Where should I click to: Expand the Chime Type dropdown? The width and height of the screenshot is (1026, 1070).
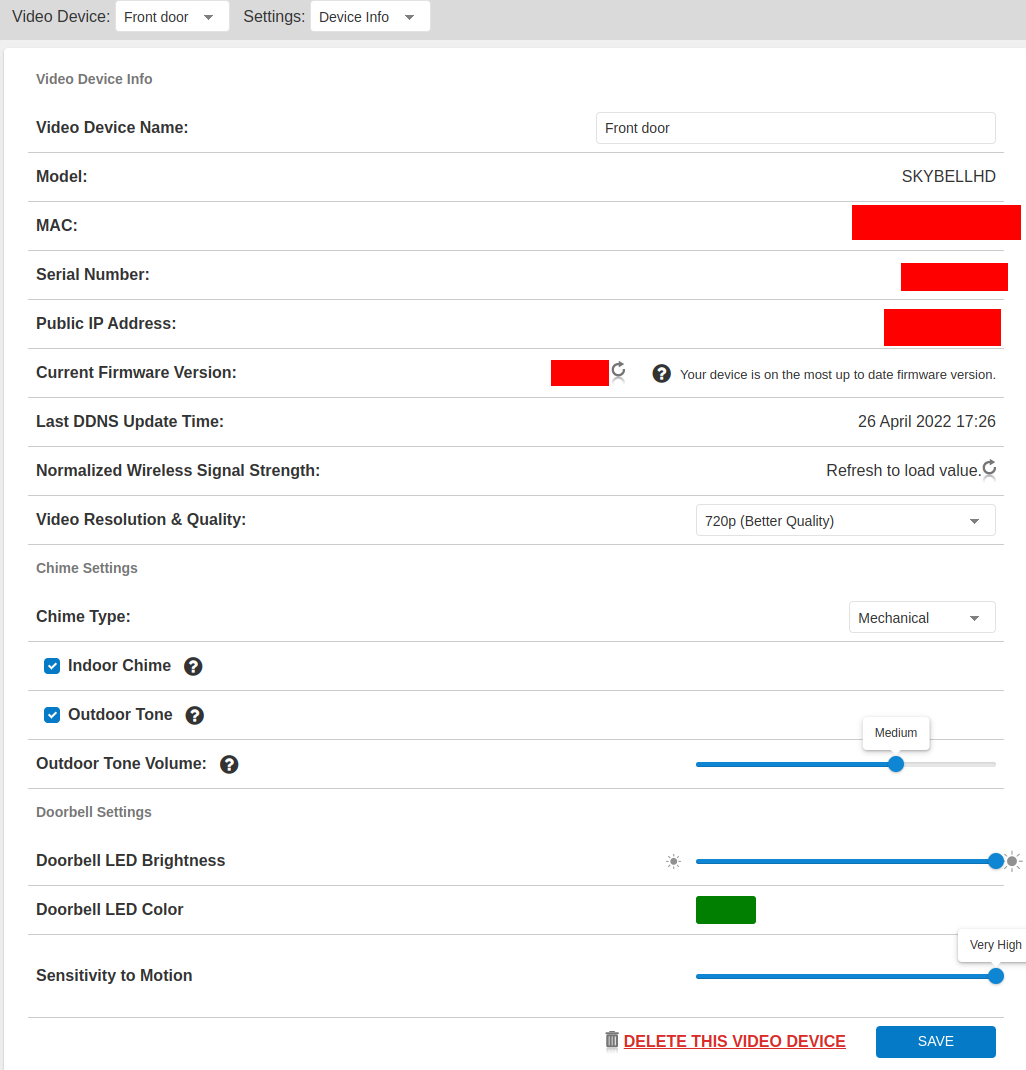click(x=921, y=616)
